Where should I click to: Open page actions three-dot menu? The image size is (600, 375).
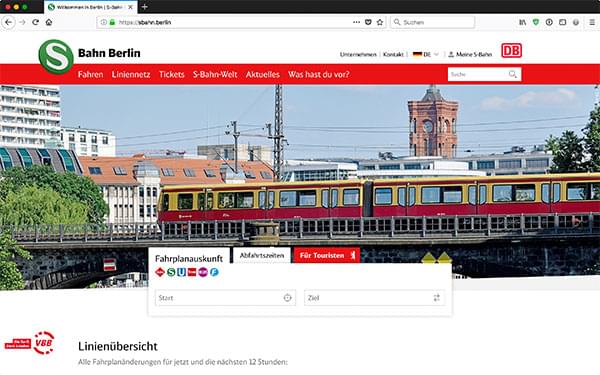(356, 22)
